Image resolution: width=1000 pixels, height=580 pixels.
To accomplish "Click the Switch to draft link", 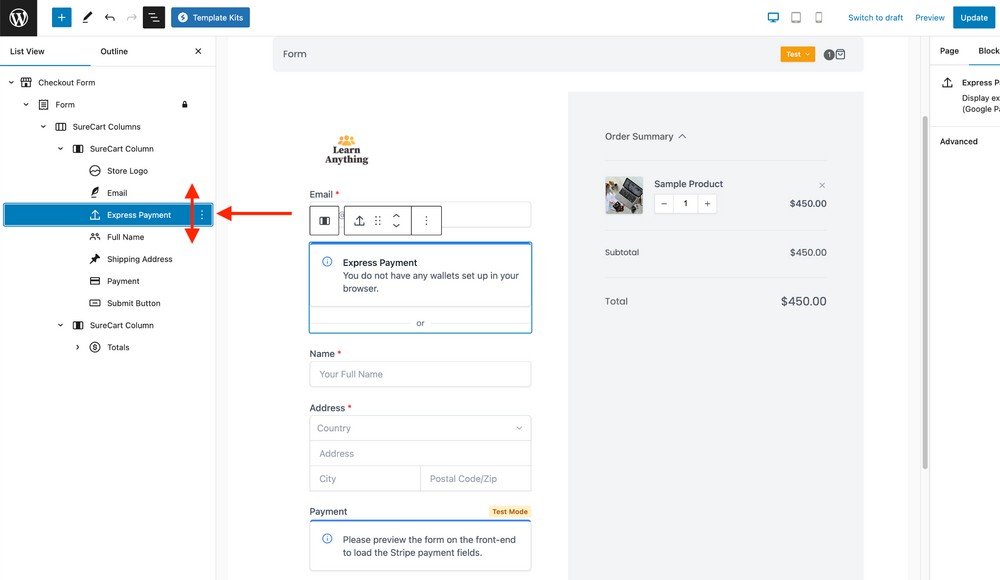I will click(x=877, y=17).
